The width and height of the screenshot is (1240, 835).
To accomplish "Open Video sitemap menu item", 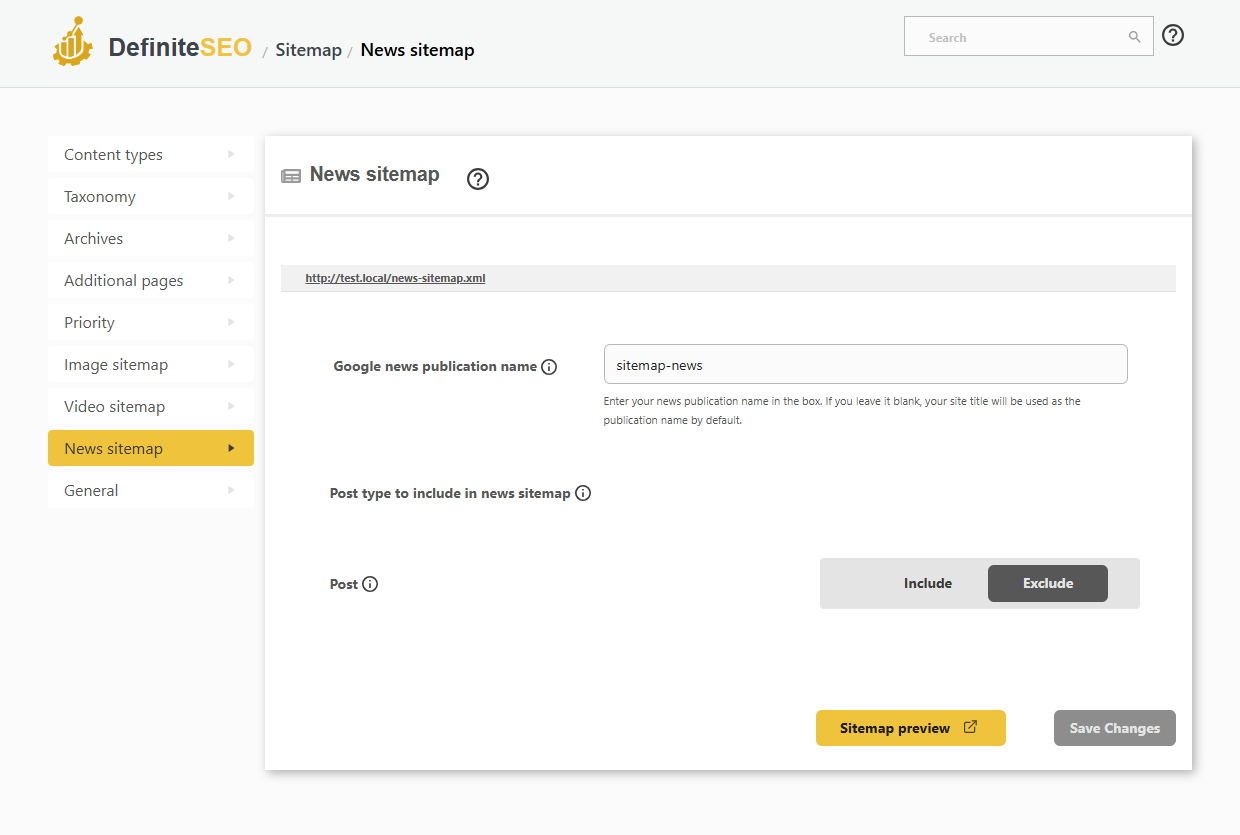I will [151, 406].
